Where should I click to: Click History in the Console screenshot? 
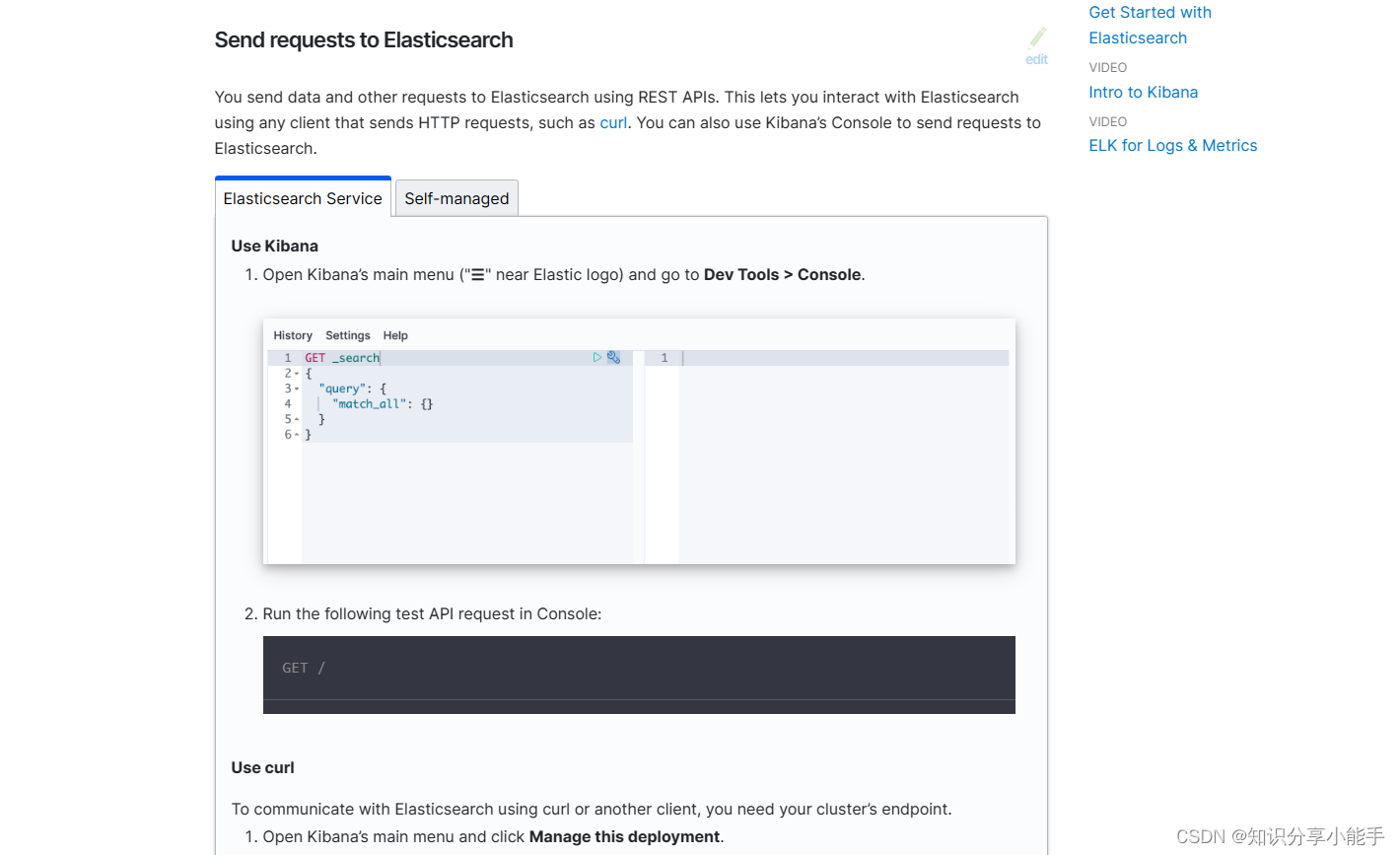293,335
